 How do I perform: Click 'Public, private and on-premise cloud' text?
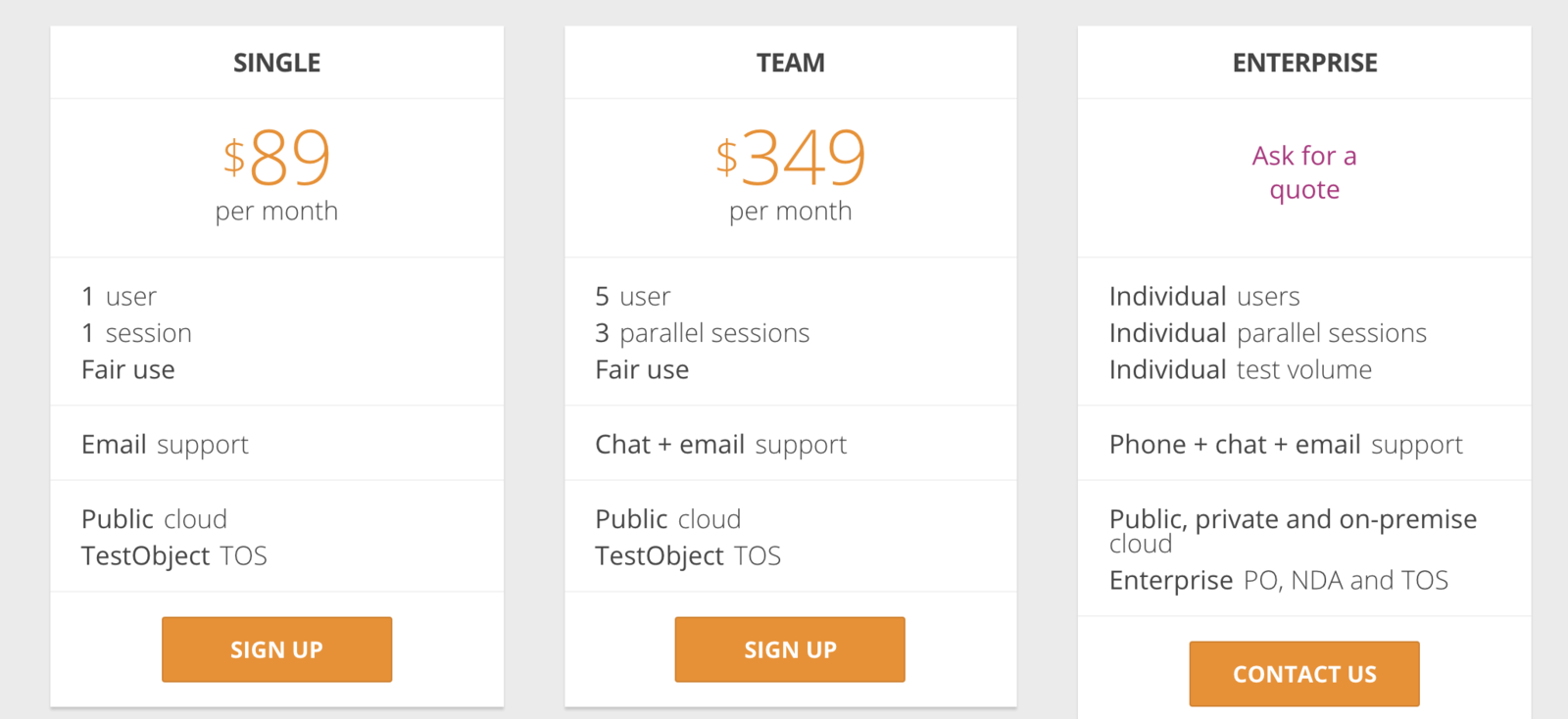click(x=1293, y=530)
